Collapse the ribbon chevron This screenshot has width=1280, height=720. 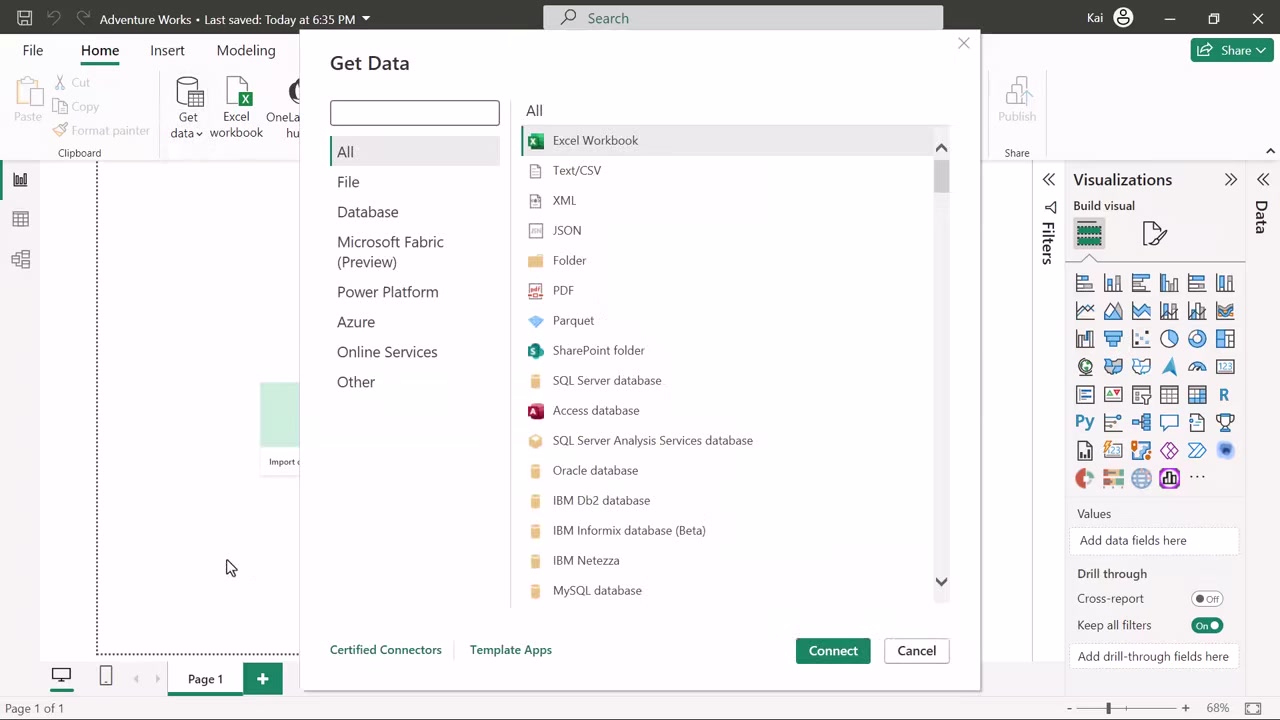click(x=1270, y=151)
